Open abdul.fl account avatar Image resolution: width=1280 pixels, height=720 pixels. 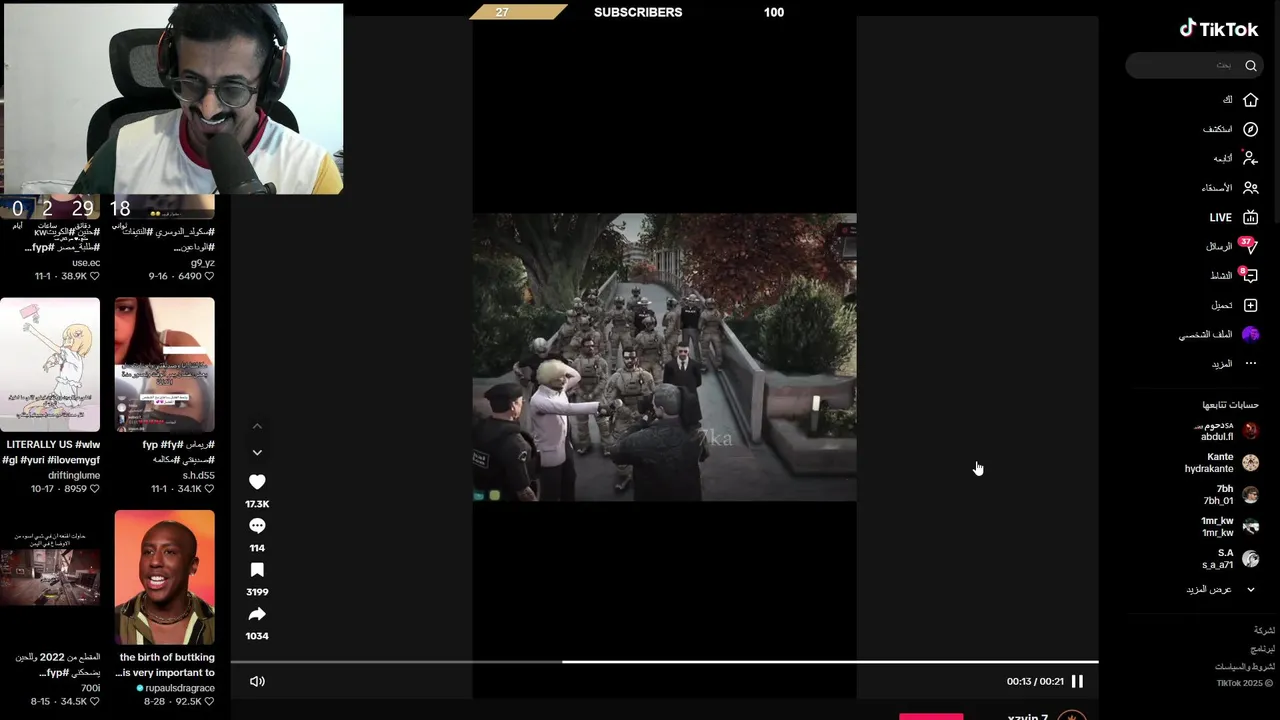point(1250,431)
